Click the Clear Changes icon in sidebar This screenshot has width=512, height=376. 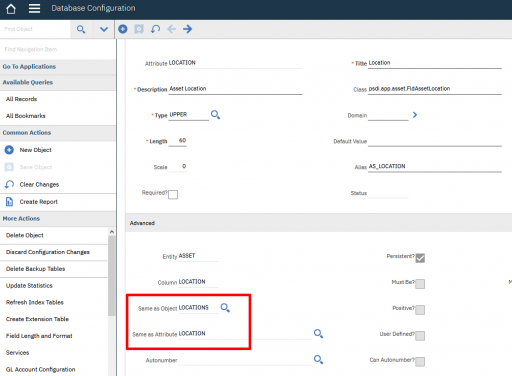9,184
